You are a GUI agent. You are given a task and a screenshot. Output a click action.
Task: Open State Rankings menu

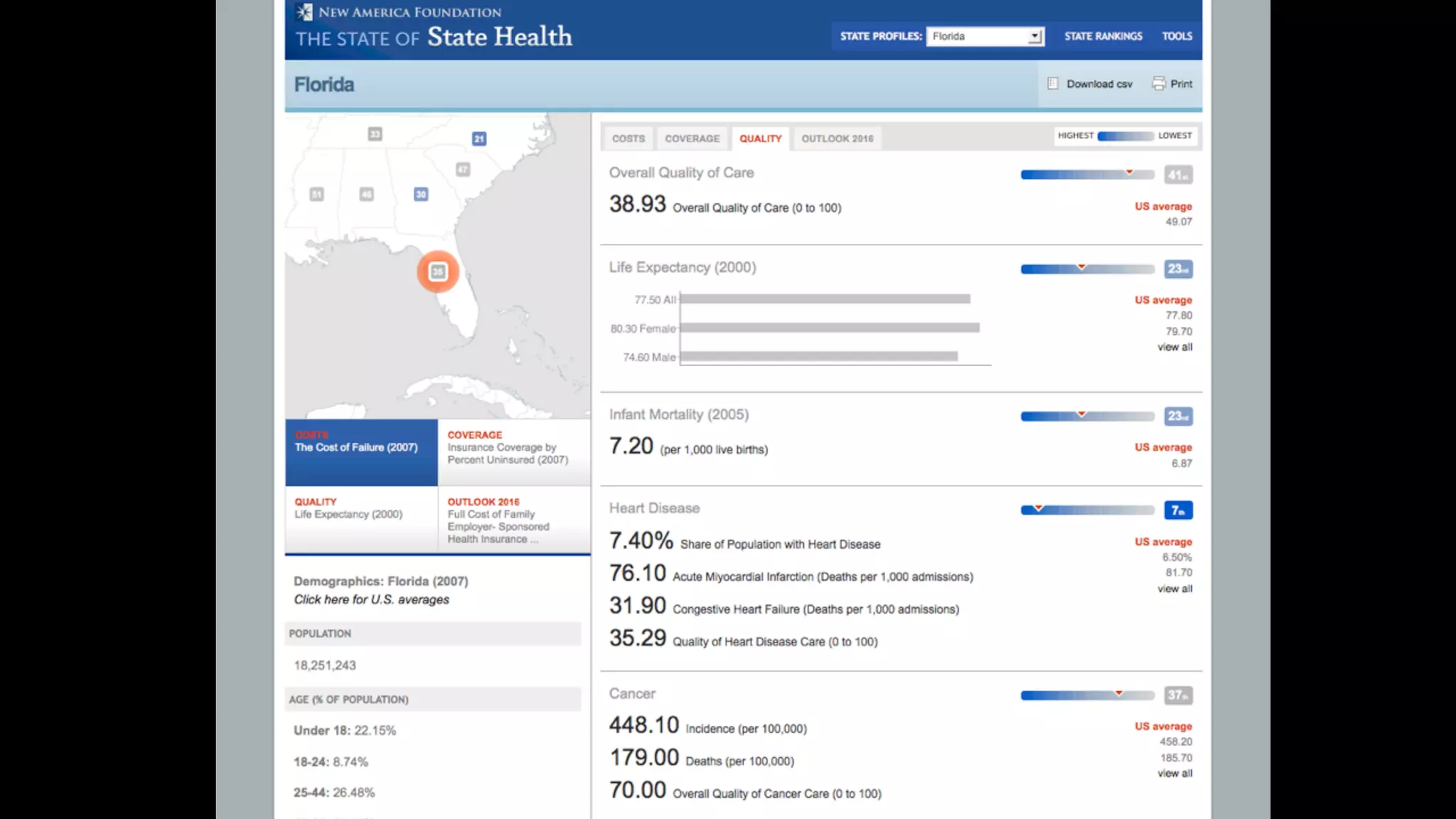pos(1103,36)
